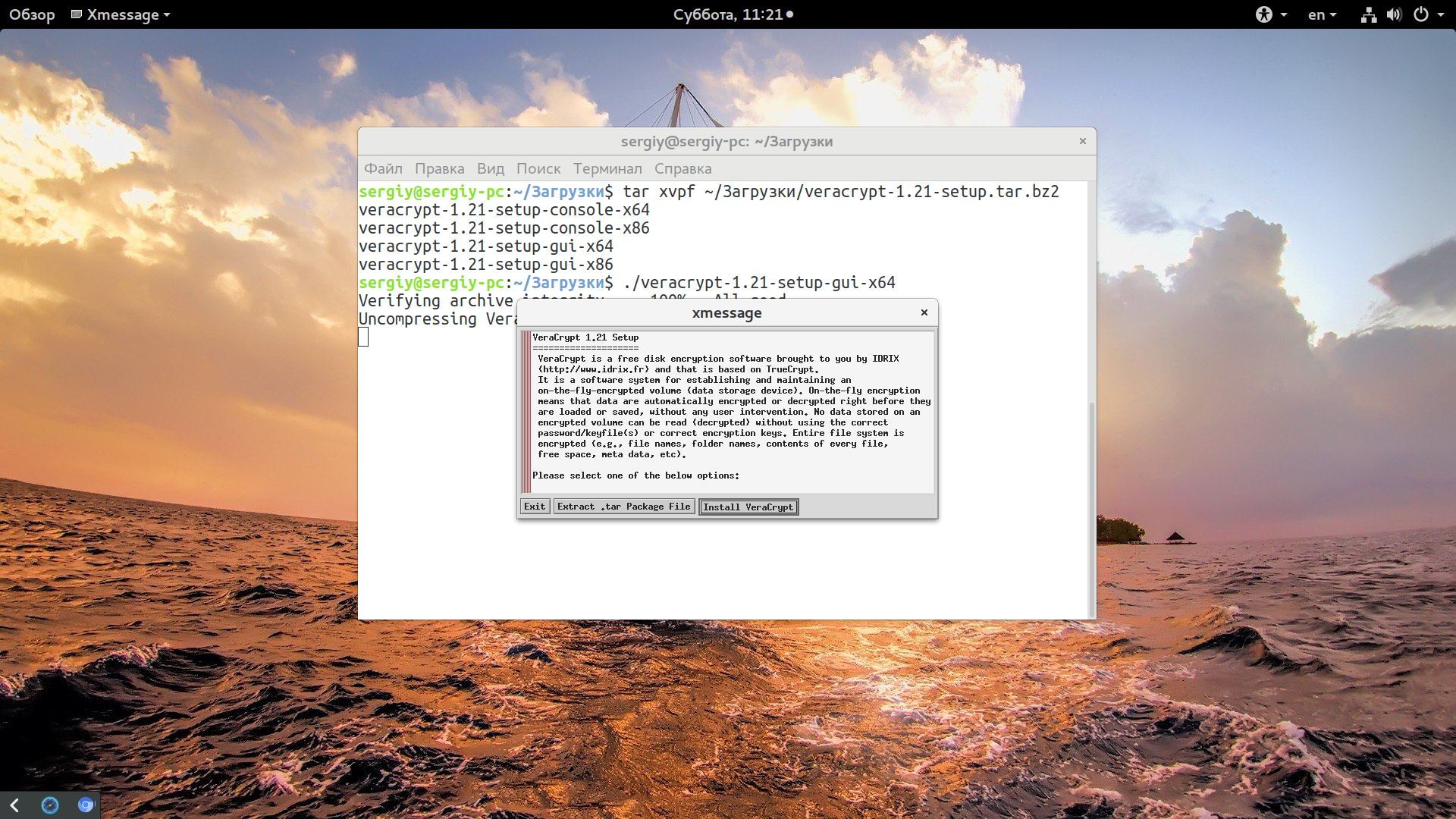Open the Обзор activities overview
The image size is (1456, 819).
click(32, 14)
